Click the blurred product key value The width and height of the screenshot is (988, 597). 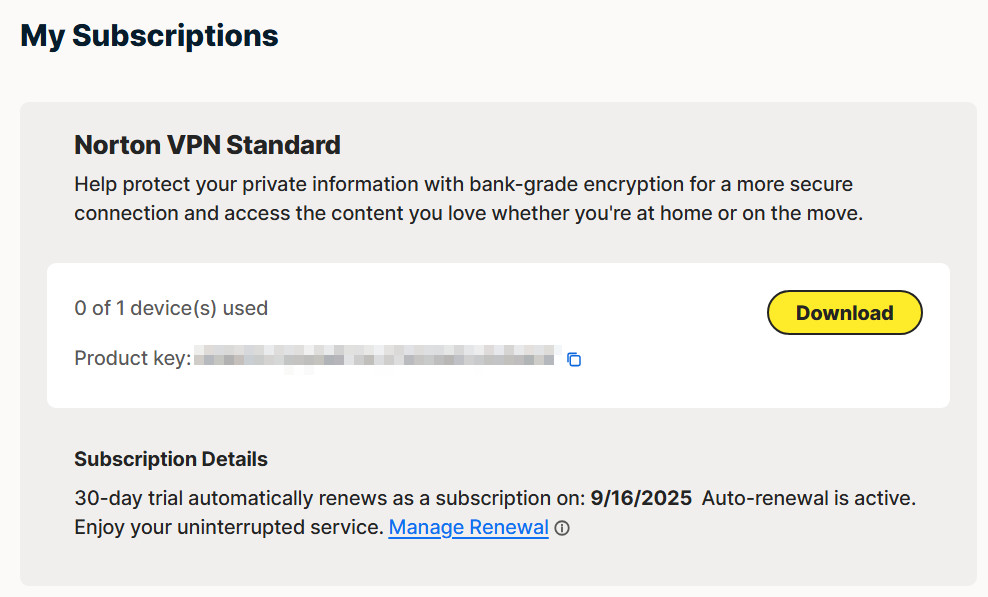(x=375, y=358)
